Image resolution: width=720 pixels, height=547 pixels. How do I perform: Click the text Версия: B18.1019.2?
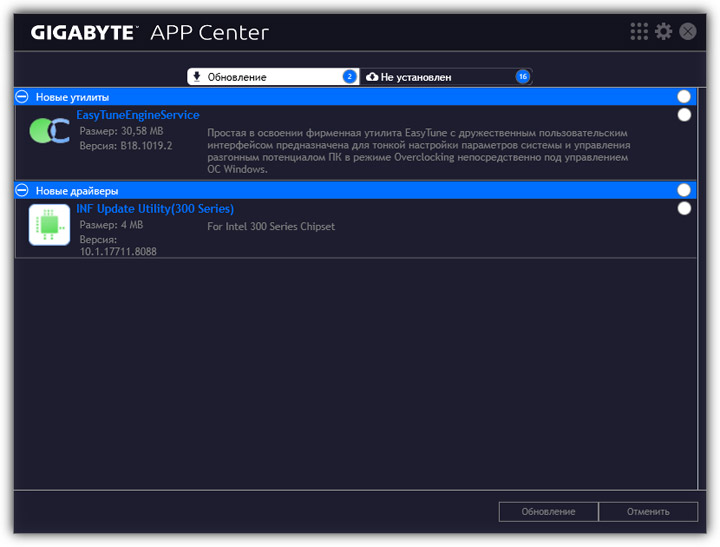pos(126,146)
